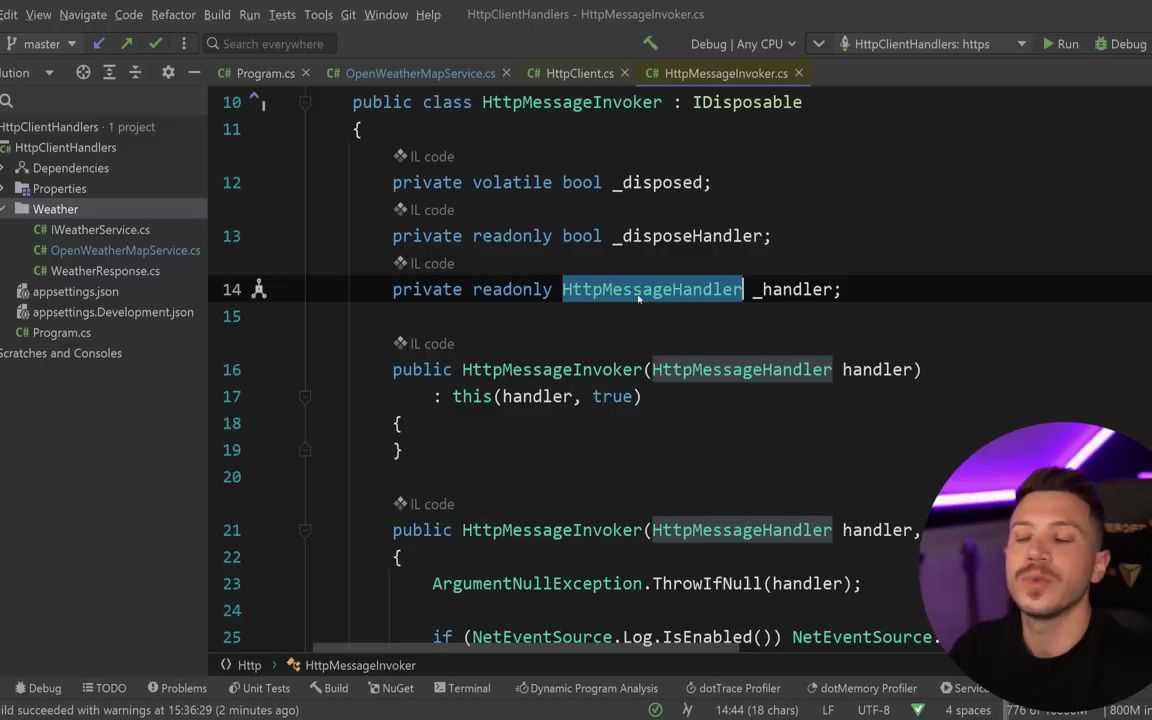1152x720 pixels.
Task: Open Search Everywhere via the magnifier icon
Action: [x=213, y=44]
